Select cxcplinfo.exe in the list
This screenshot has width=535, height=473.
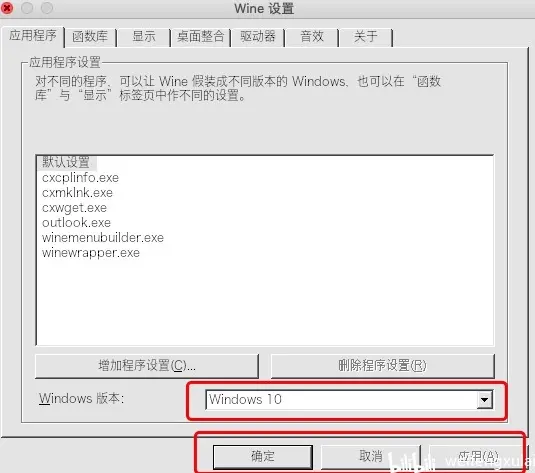point(81,178)
